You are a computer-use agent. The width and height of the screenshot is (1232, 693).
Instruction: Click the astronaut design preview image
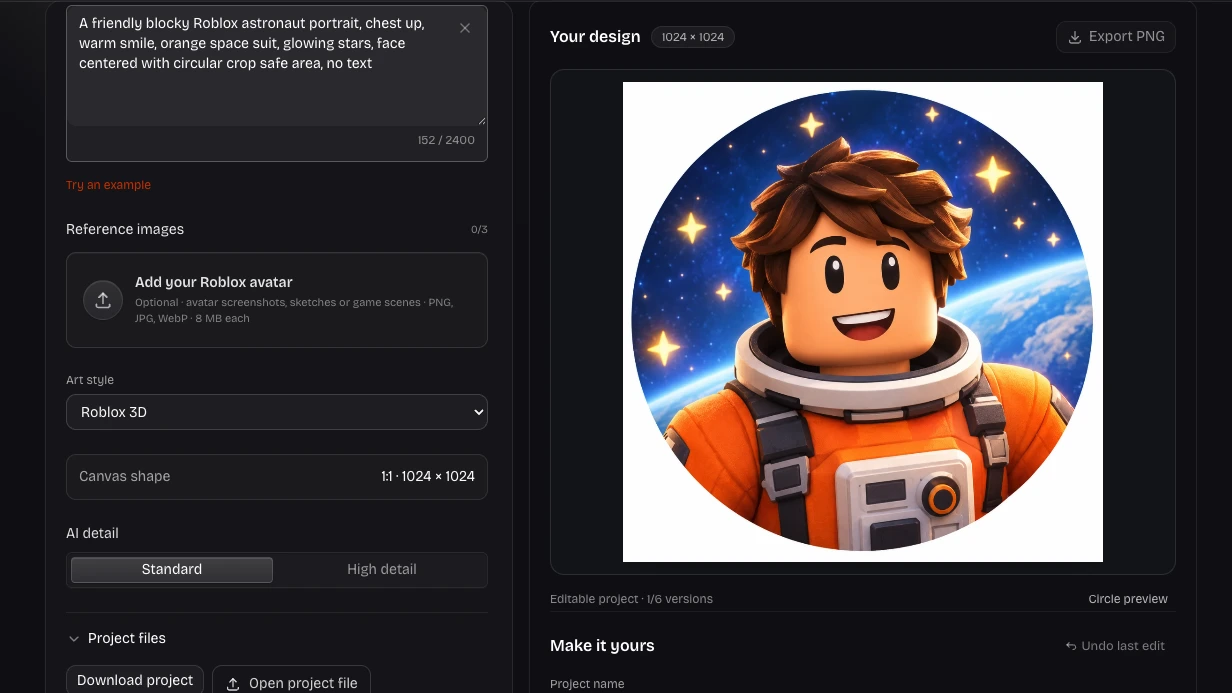(x=863, y=322)
